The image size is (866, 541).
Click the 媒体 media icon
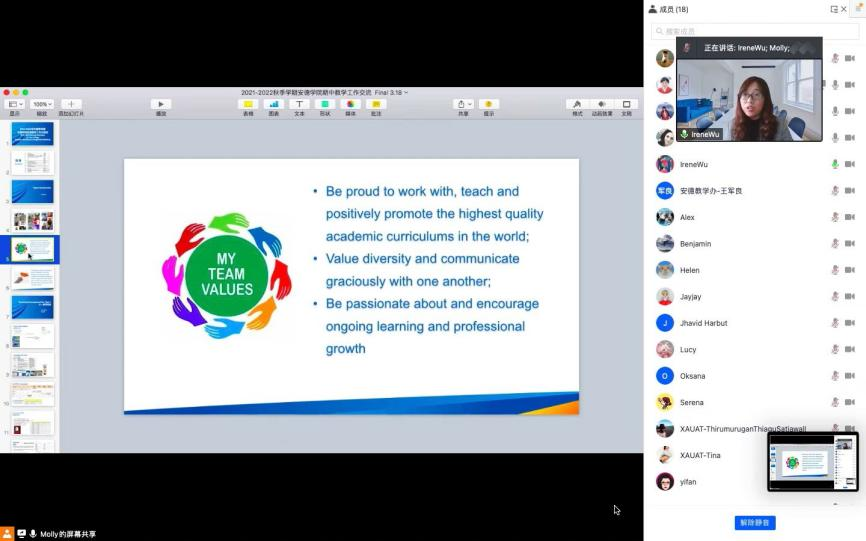pyautogui.click(x=350, y=104)
